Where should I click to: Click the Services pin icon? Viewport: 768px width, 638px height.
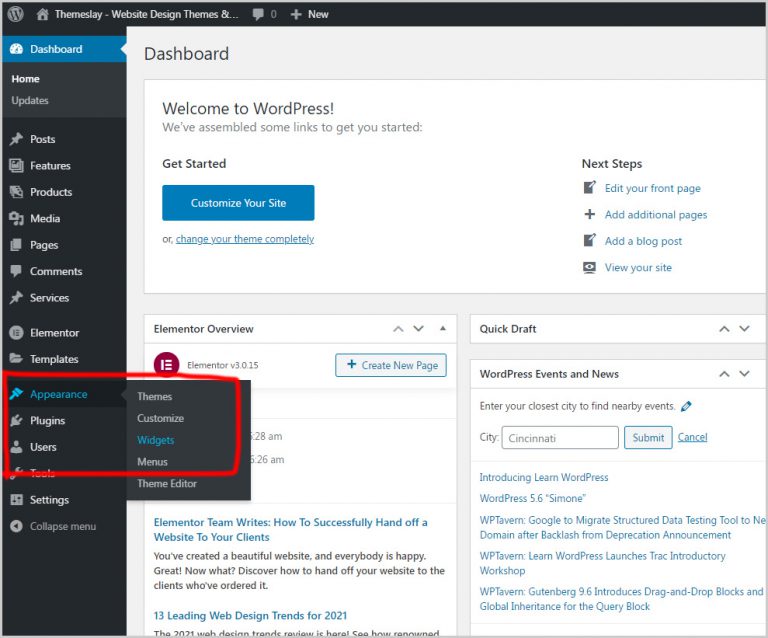point(16,298)
